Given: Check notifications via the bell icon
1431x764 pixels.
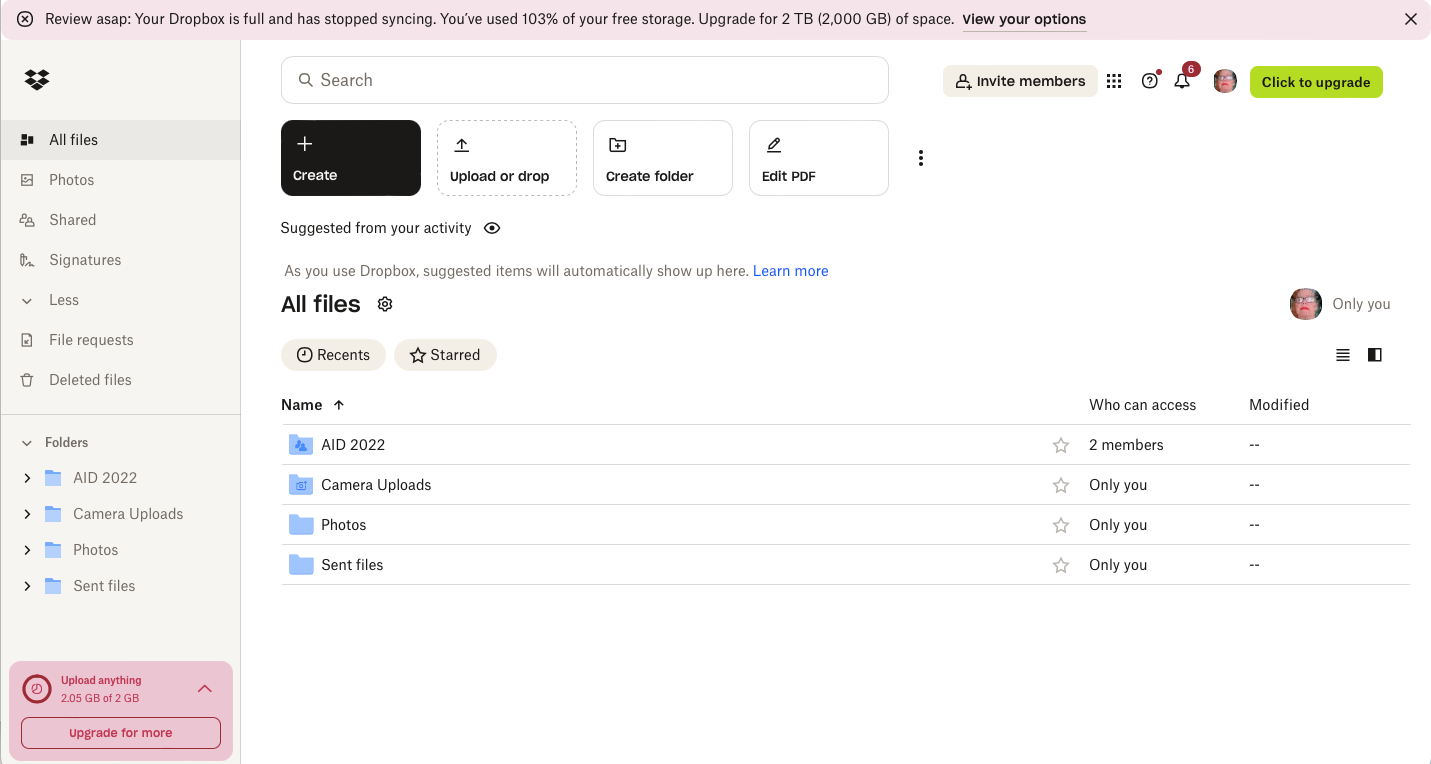Looking at the screenshot, I should tap(1182, 81).
